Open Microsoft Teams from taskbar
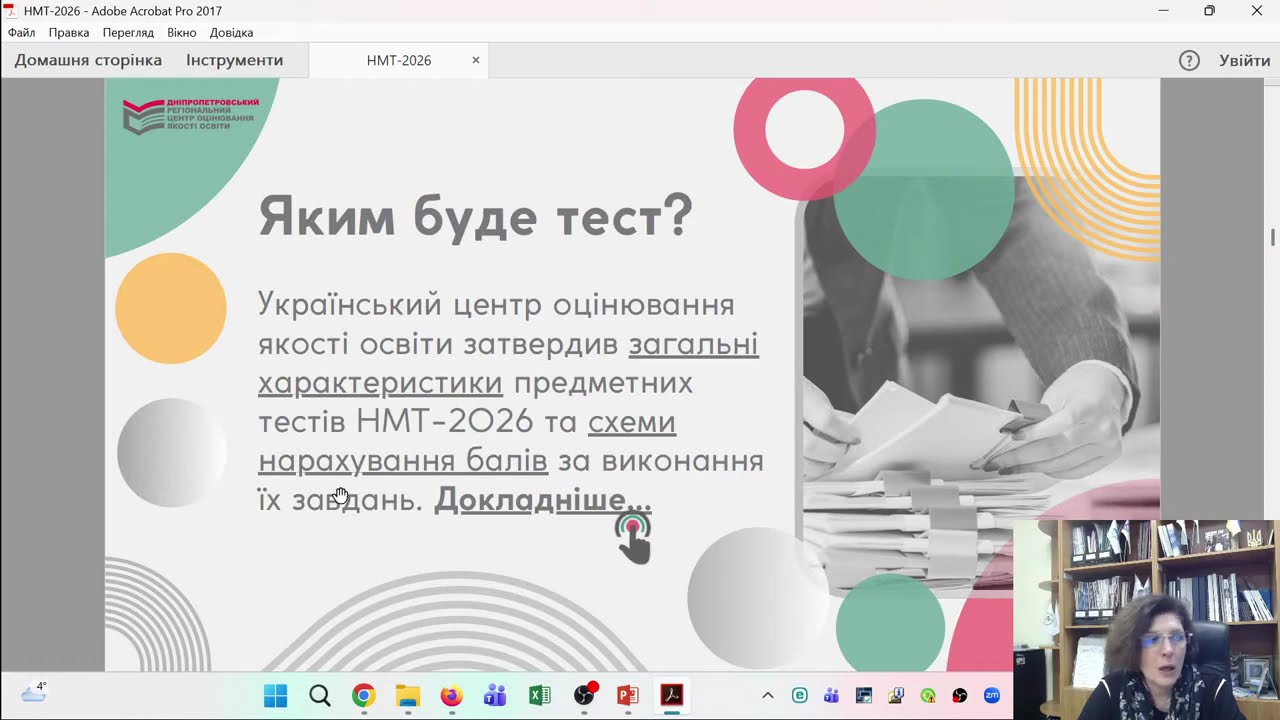This screenshot has width=1280, height=720. pyautogui.click(x=495, y=695)
